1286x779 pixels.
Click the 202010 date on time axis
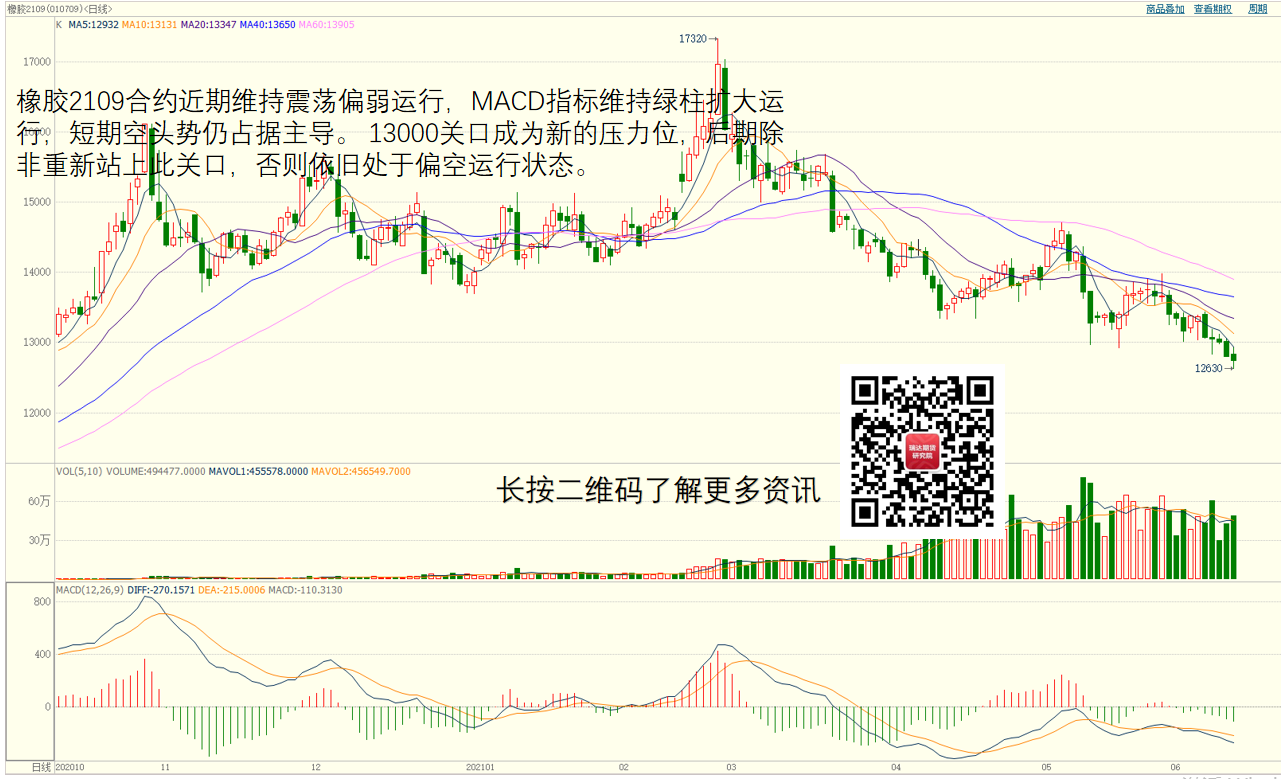click(70, 767)
